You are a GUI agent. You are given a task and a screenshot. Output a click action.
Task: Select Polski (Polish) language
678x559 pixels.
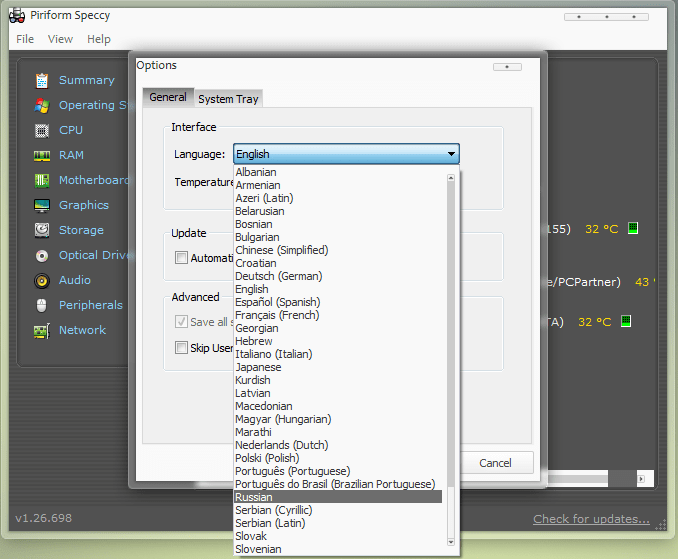pos(338,458)
